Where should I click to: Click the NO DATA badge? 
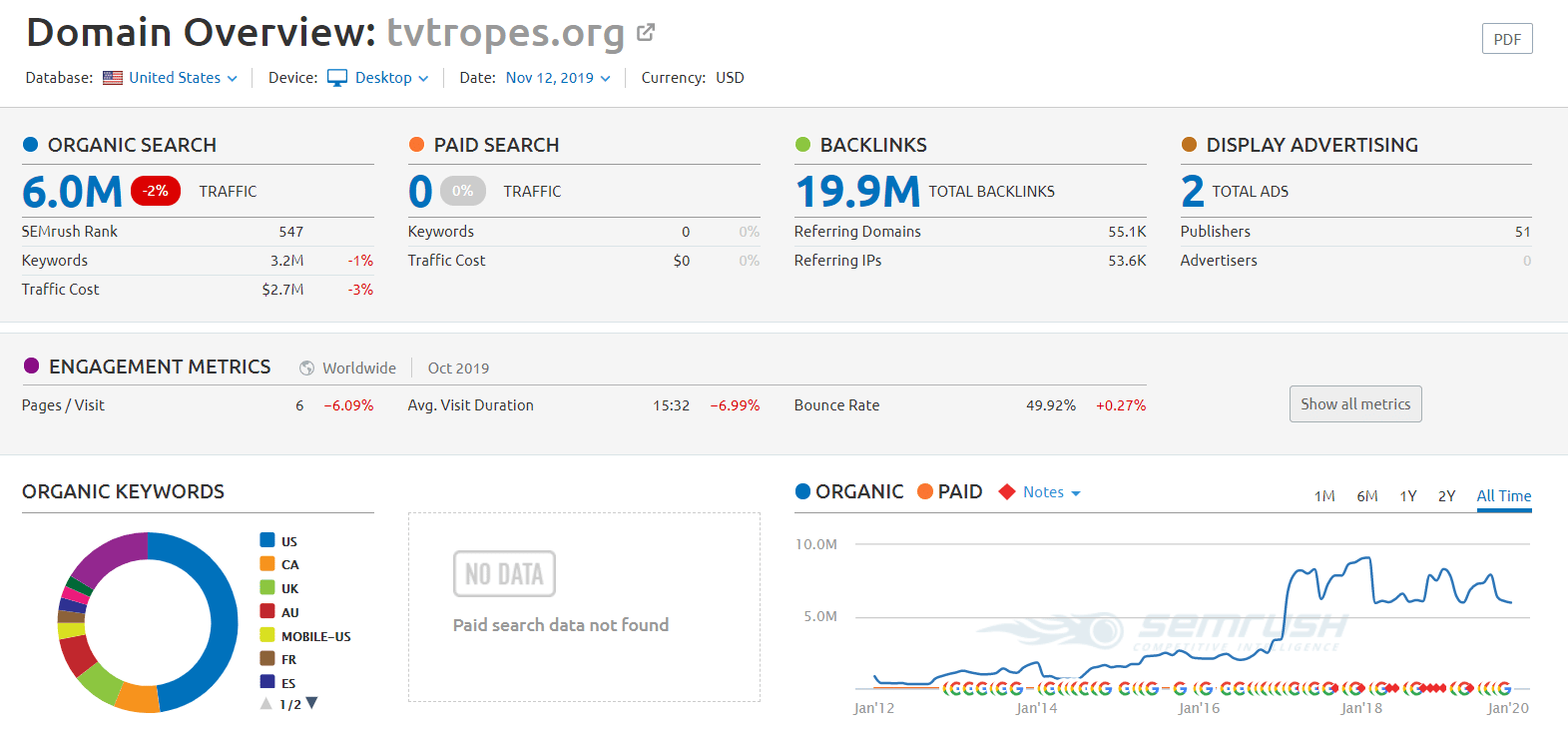click(504, 574)
